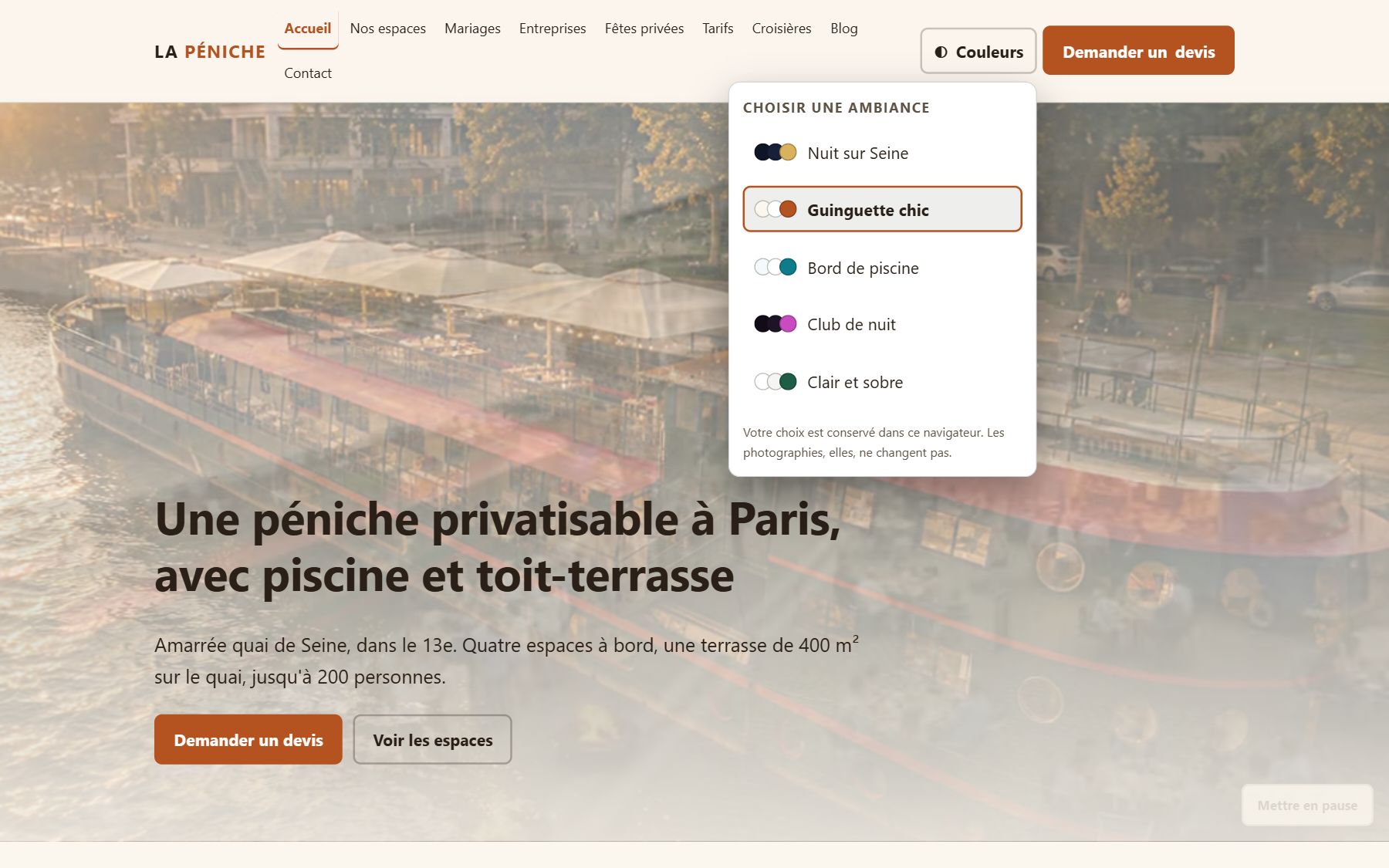The height and width of the screenshot is (868, 1389).
Task: Open the Contact page
Action: pyautogui.click(x=308, y=73)
